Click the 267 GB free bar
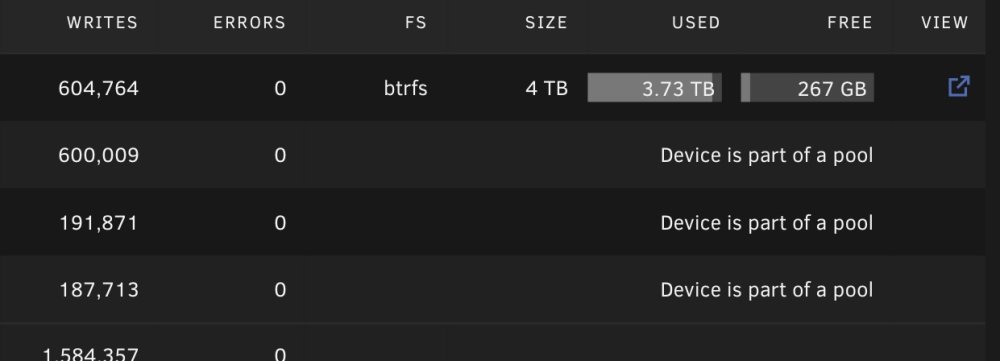Screen dimensions: 1000x361 click(x=807, y=88)
